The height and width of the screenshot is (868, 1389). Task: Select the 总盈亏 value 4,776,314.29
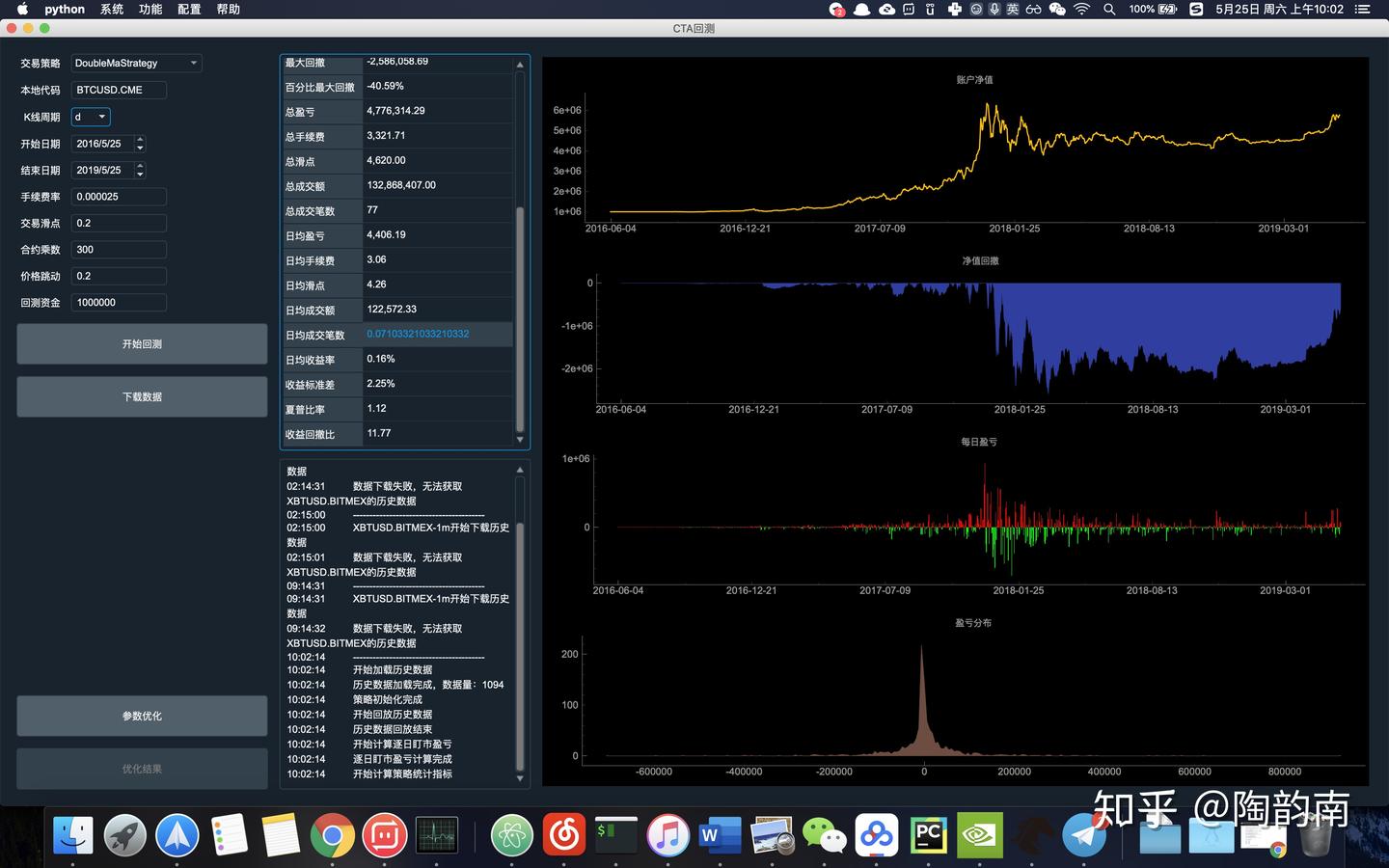point(438,111)
